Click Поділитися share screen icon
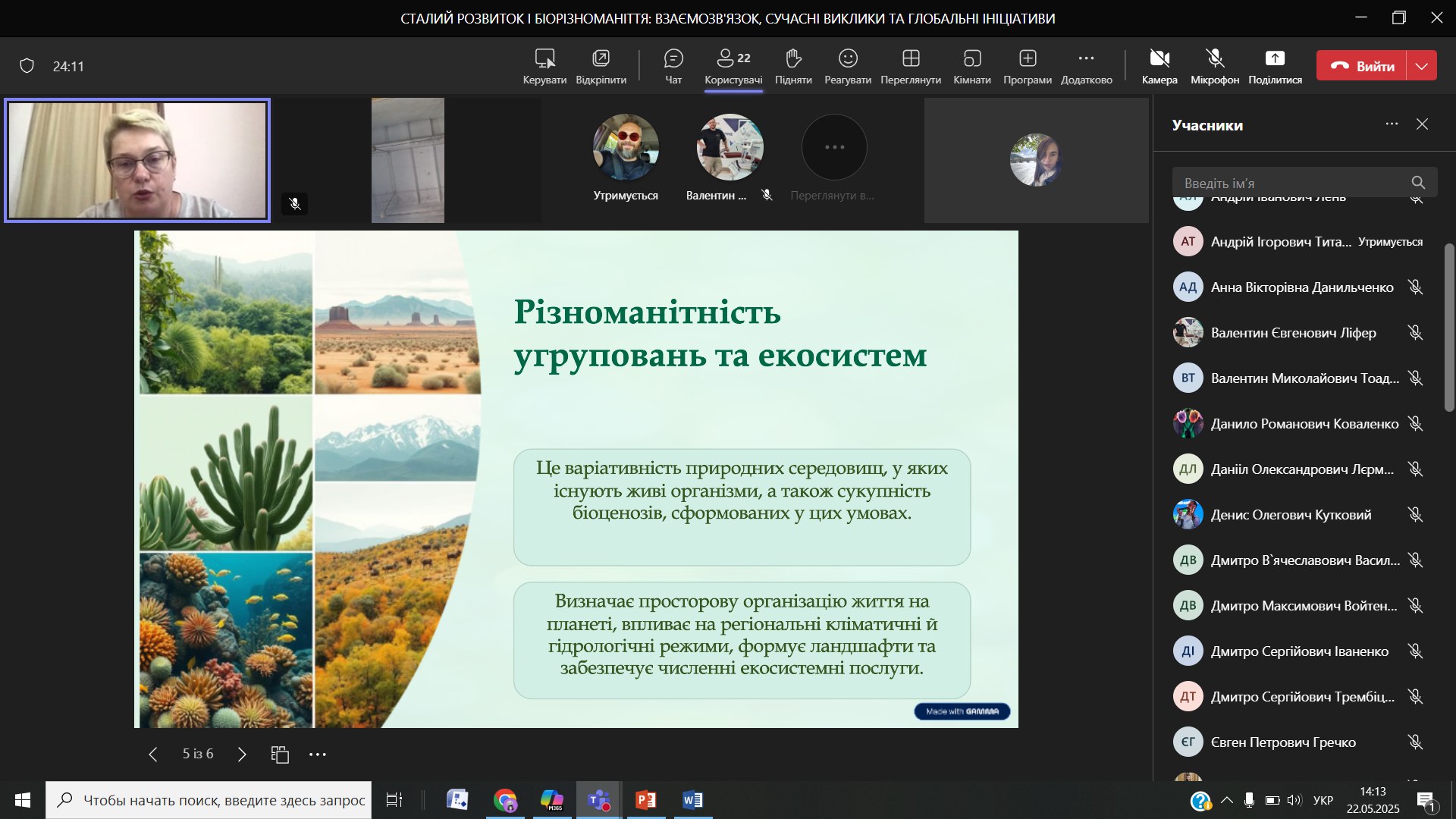 click(x=1275, y=59)
